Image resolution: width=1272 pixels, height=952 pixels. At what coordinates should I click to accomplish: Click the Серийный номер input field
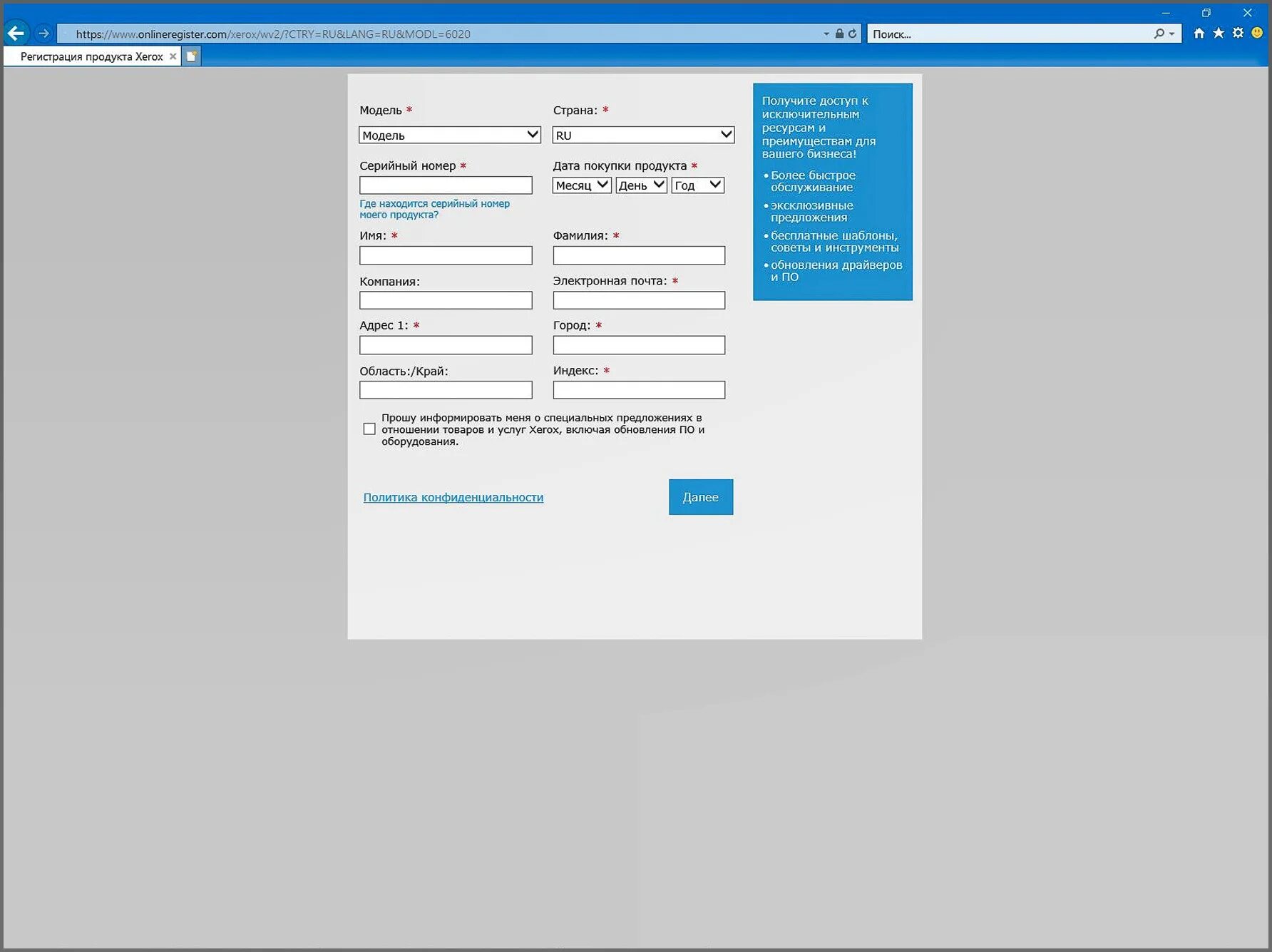pos(446,185)
